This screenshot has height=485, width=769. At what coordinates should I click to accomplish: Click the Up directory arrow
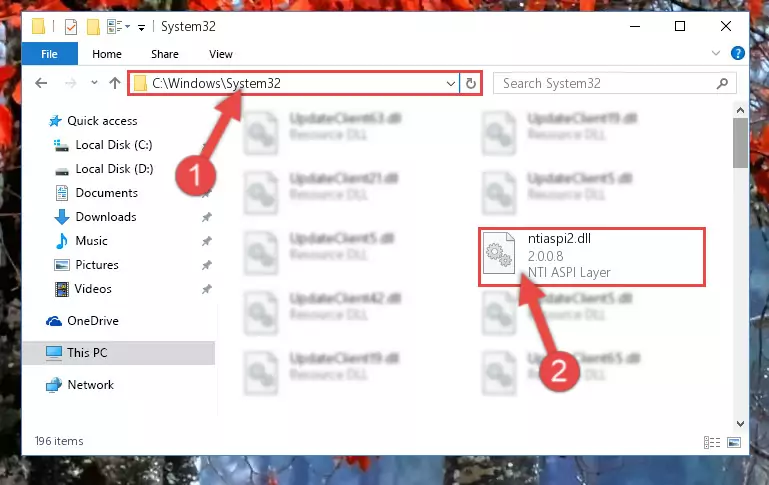pyautogui.click(x=115, y=83)
